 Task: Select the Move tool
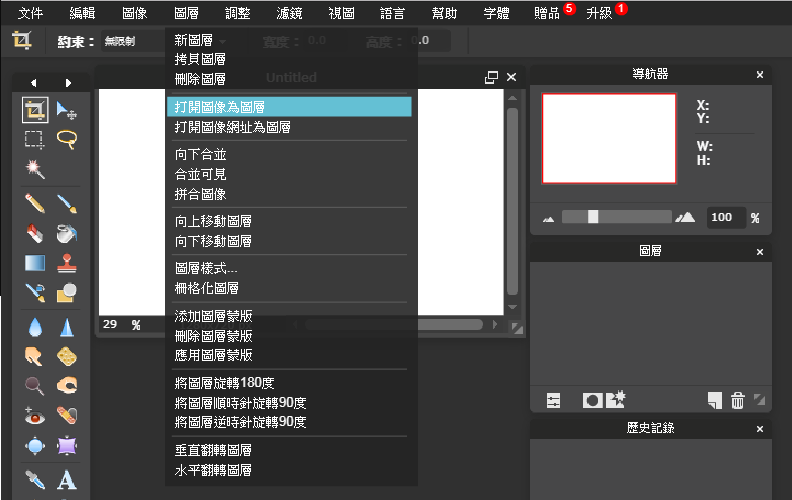(67, 110)
